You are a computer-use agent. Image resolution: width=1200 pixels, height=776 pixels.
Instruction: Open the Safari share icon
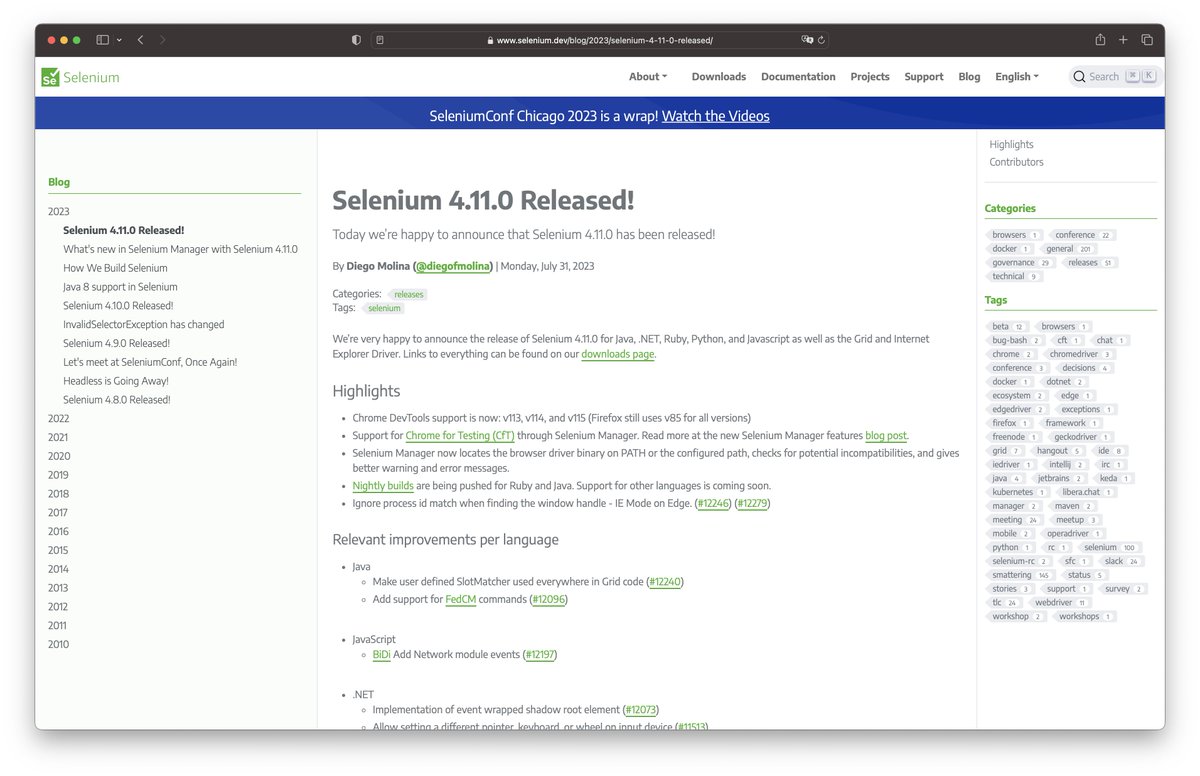tap(1098, 39)
